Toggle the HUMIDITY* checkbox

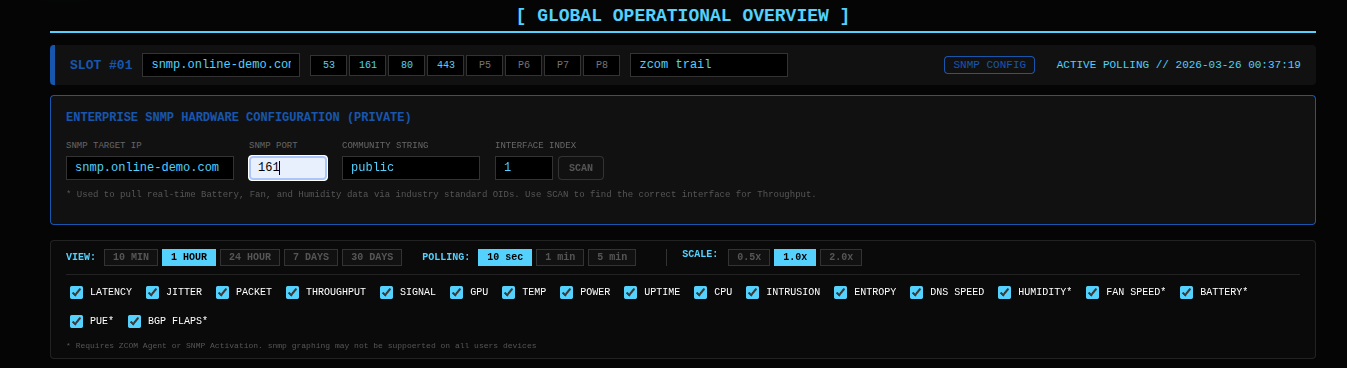click(x=1004, y=292)
